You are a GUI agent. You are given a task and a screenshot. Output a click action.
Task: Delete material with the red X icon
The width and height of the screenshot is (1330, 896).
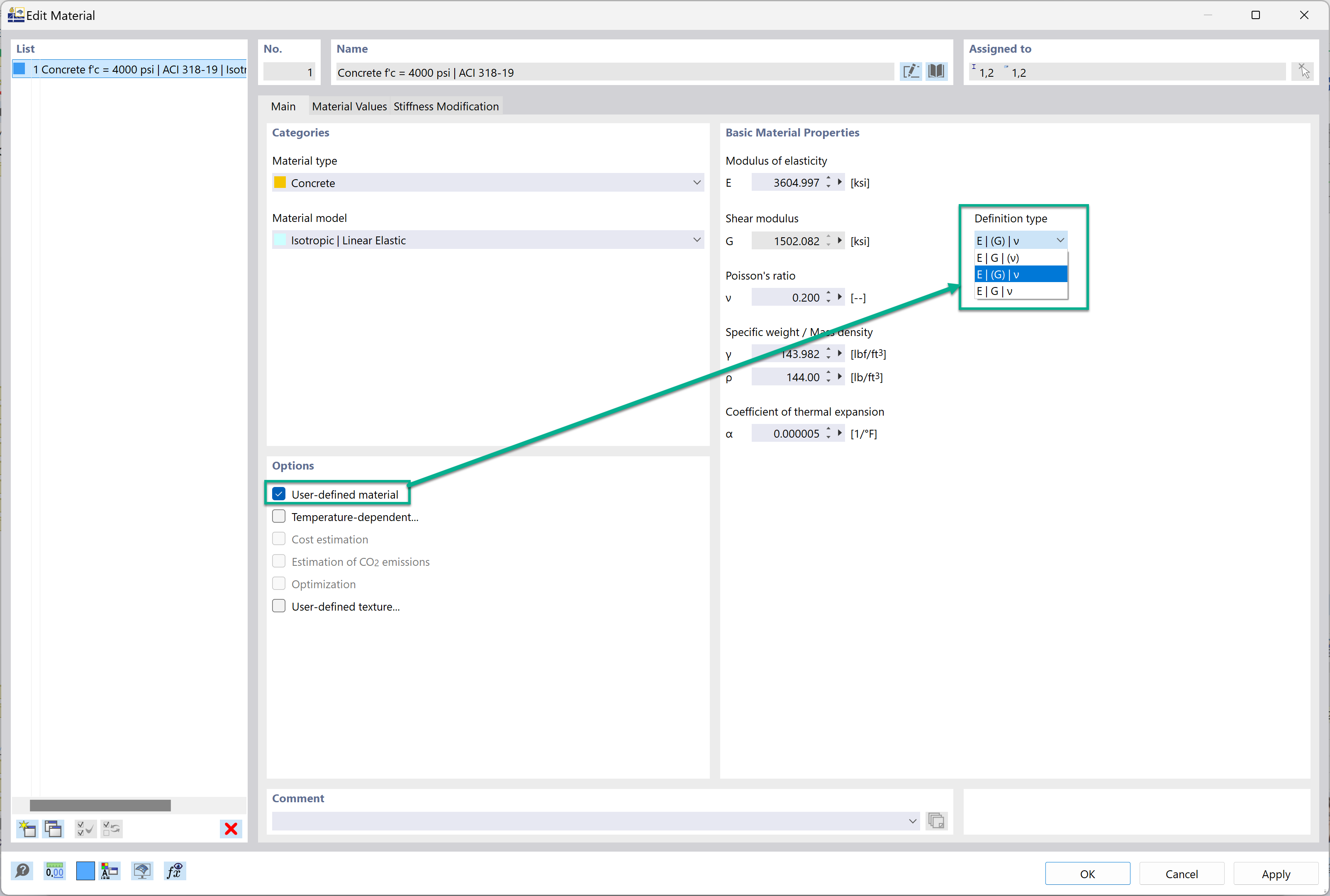(231, 828)
